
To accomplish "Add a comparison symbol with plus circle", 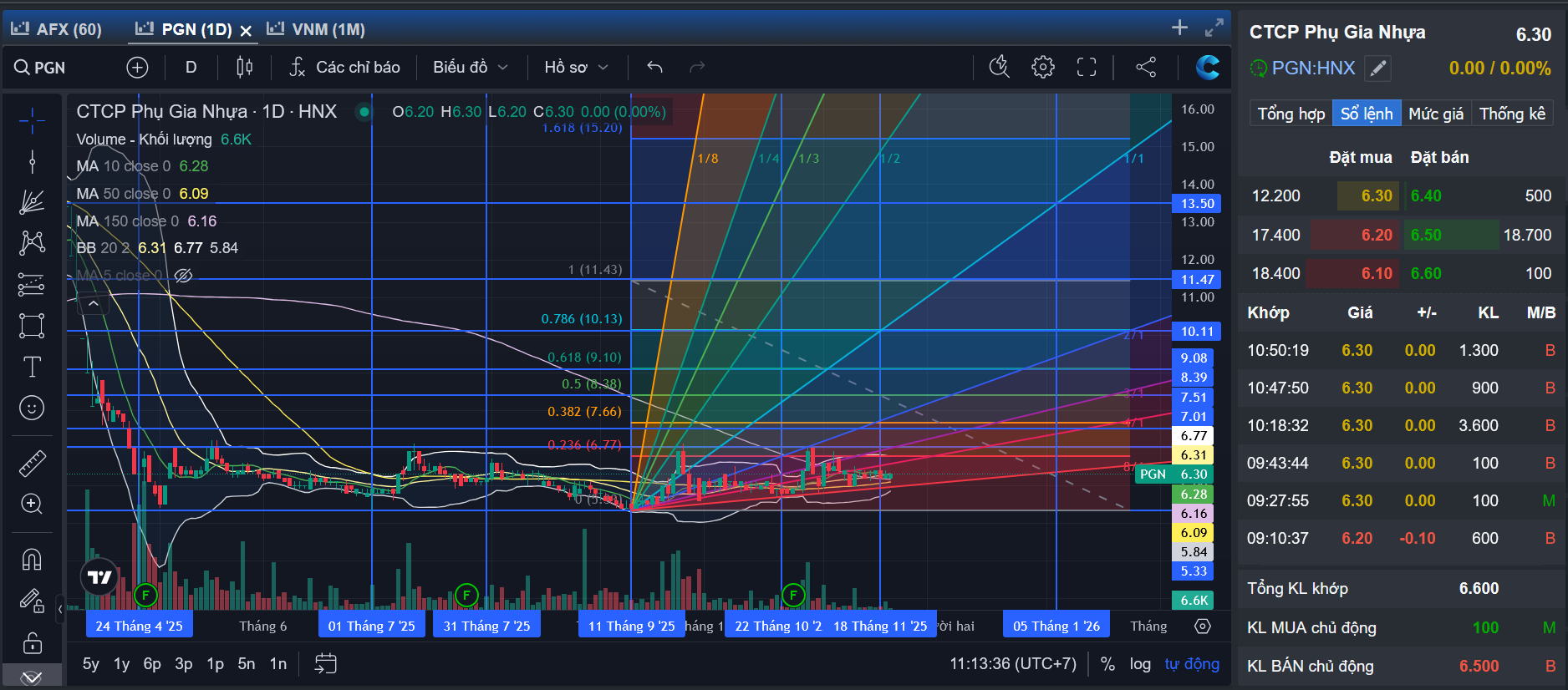I will point(137,67).
